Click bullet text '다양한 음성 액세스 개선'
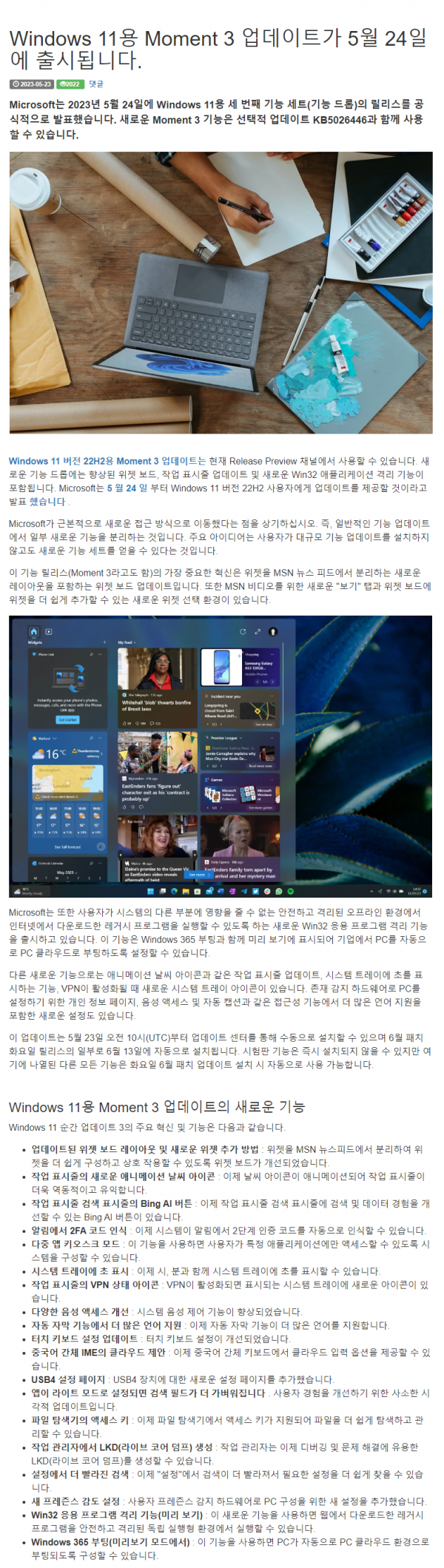This screenshot has width=444, height=1568. tap(80, 1312)
